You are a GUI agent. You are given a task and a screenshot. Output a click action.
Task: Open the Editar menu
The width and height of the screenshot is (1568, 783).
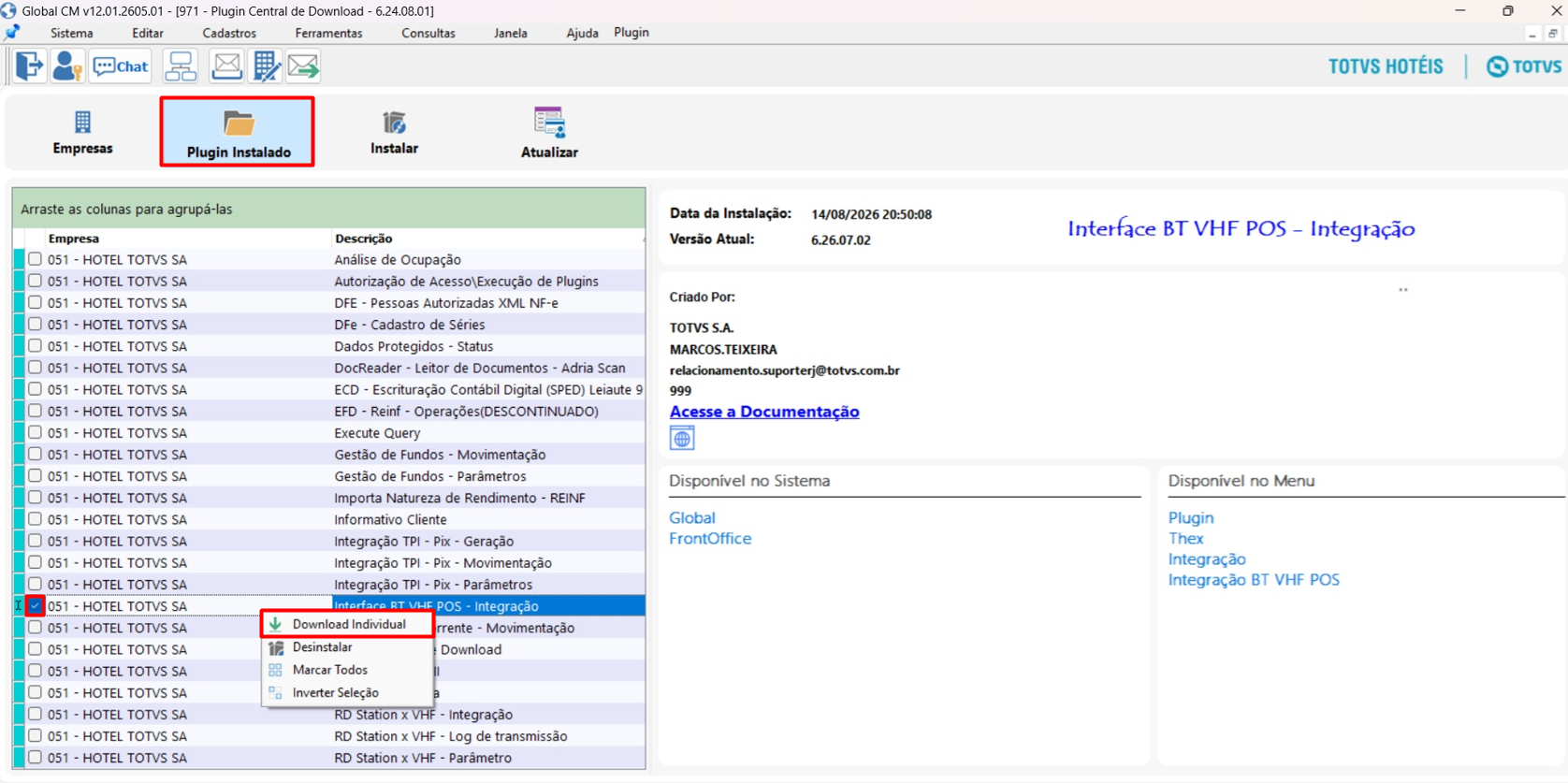click(x=148, y=33)
